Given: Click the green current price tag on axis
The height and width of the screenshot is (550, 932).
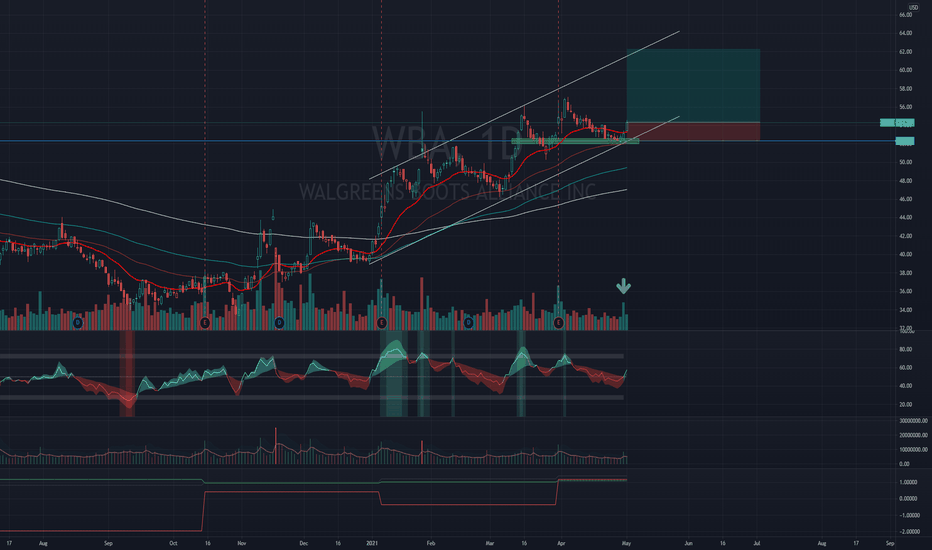Looking at the screenshot, I should pyautogui.click(x=897, y=122).
